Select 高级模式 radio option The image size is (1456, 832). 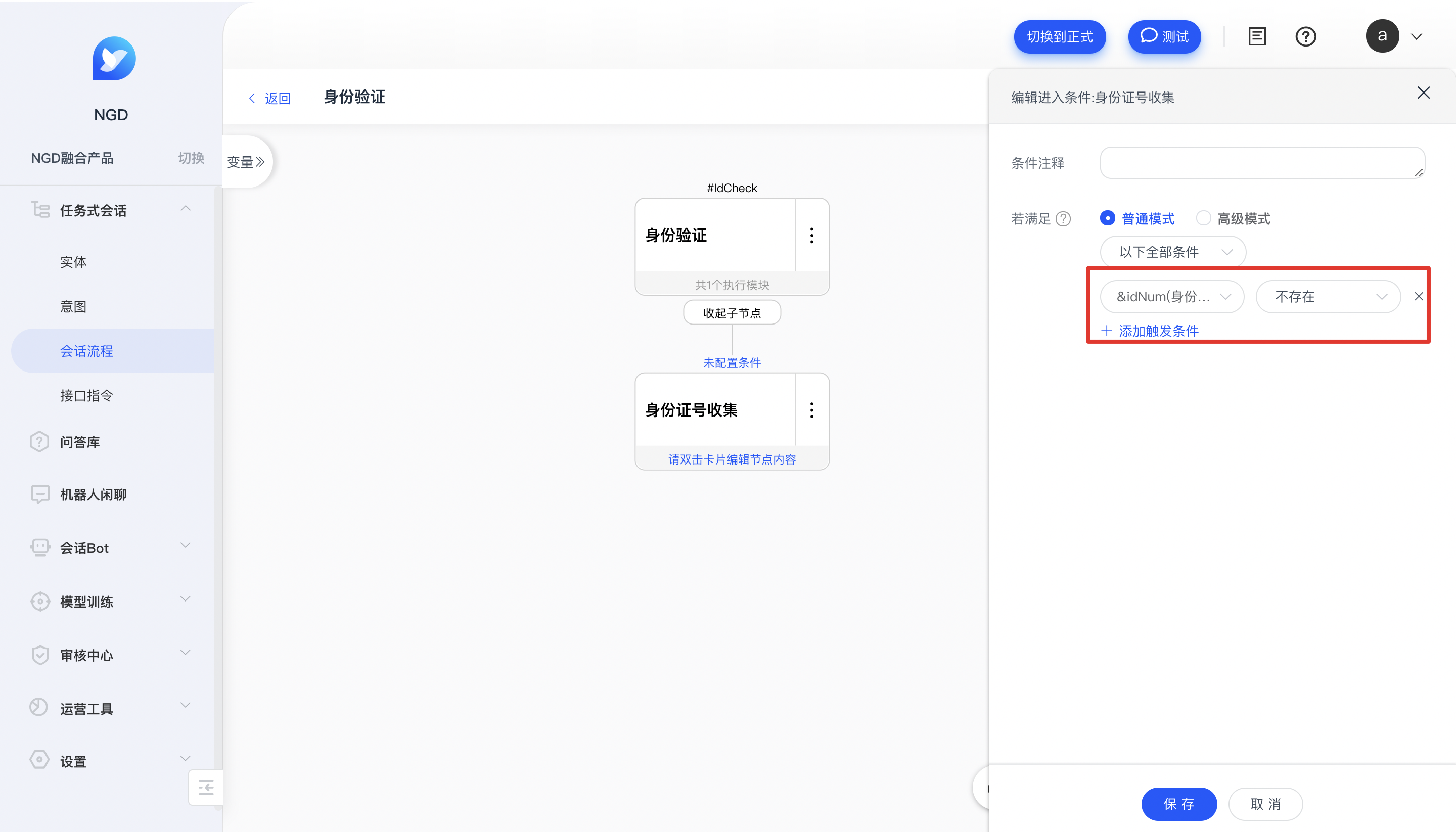tap(1203, 218)
